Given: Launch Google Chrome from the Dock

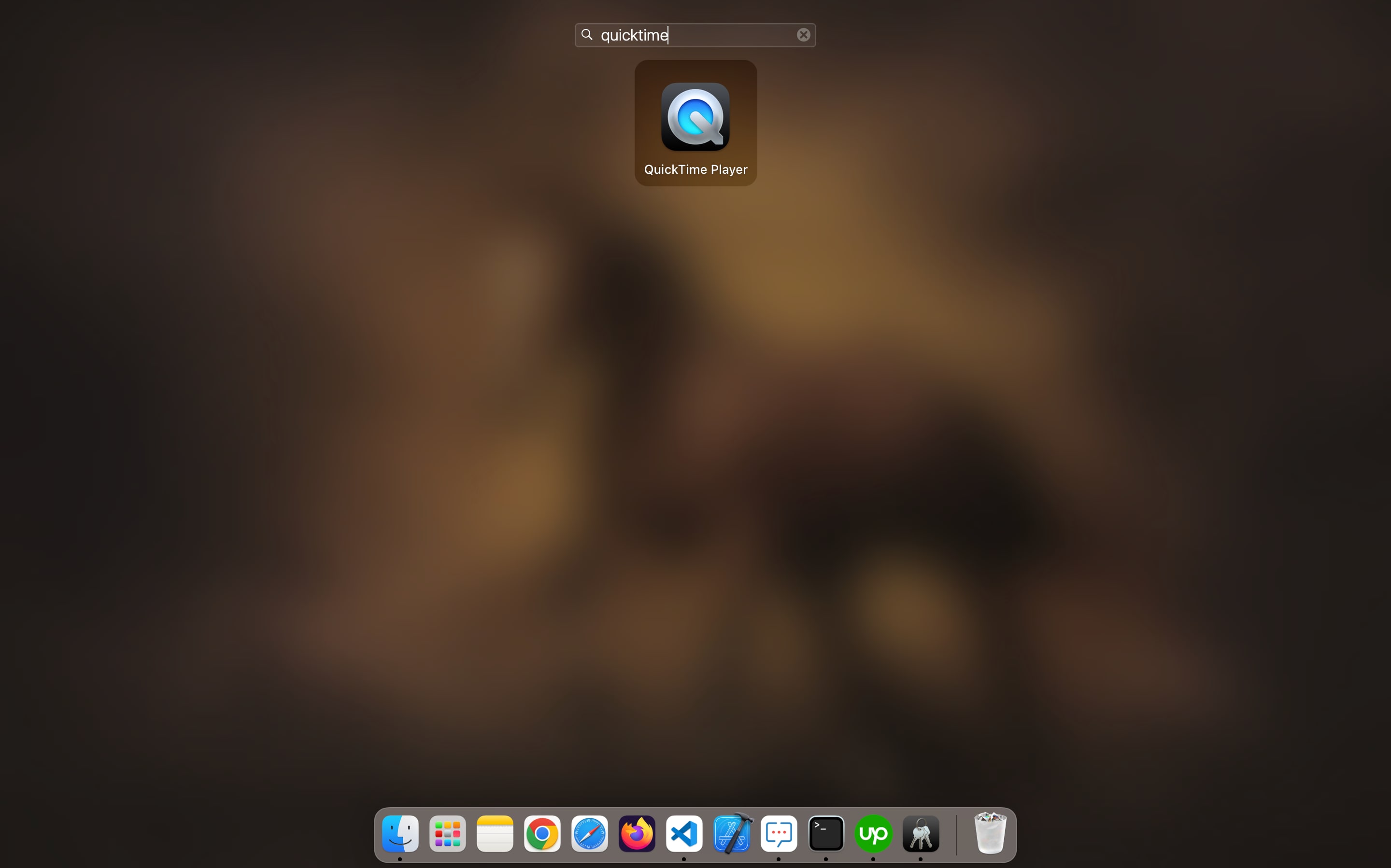Looking at the screenshot, I should [542, 833].
